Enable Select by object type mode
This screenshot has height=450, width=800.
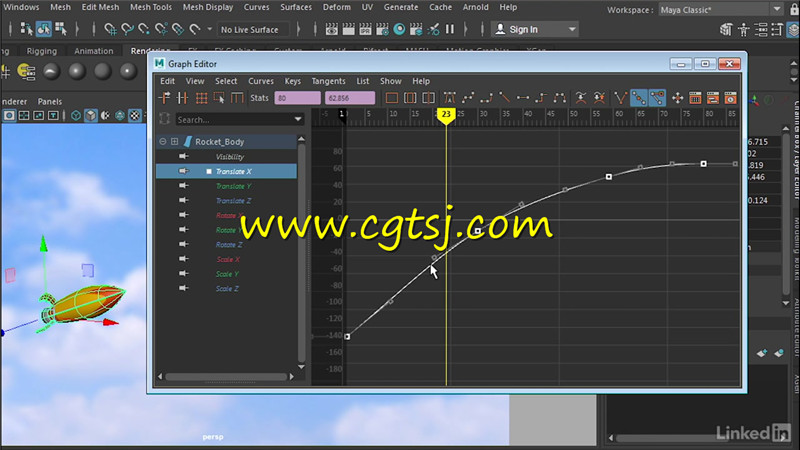[43, 29]
